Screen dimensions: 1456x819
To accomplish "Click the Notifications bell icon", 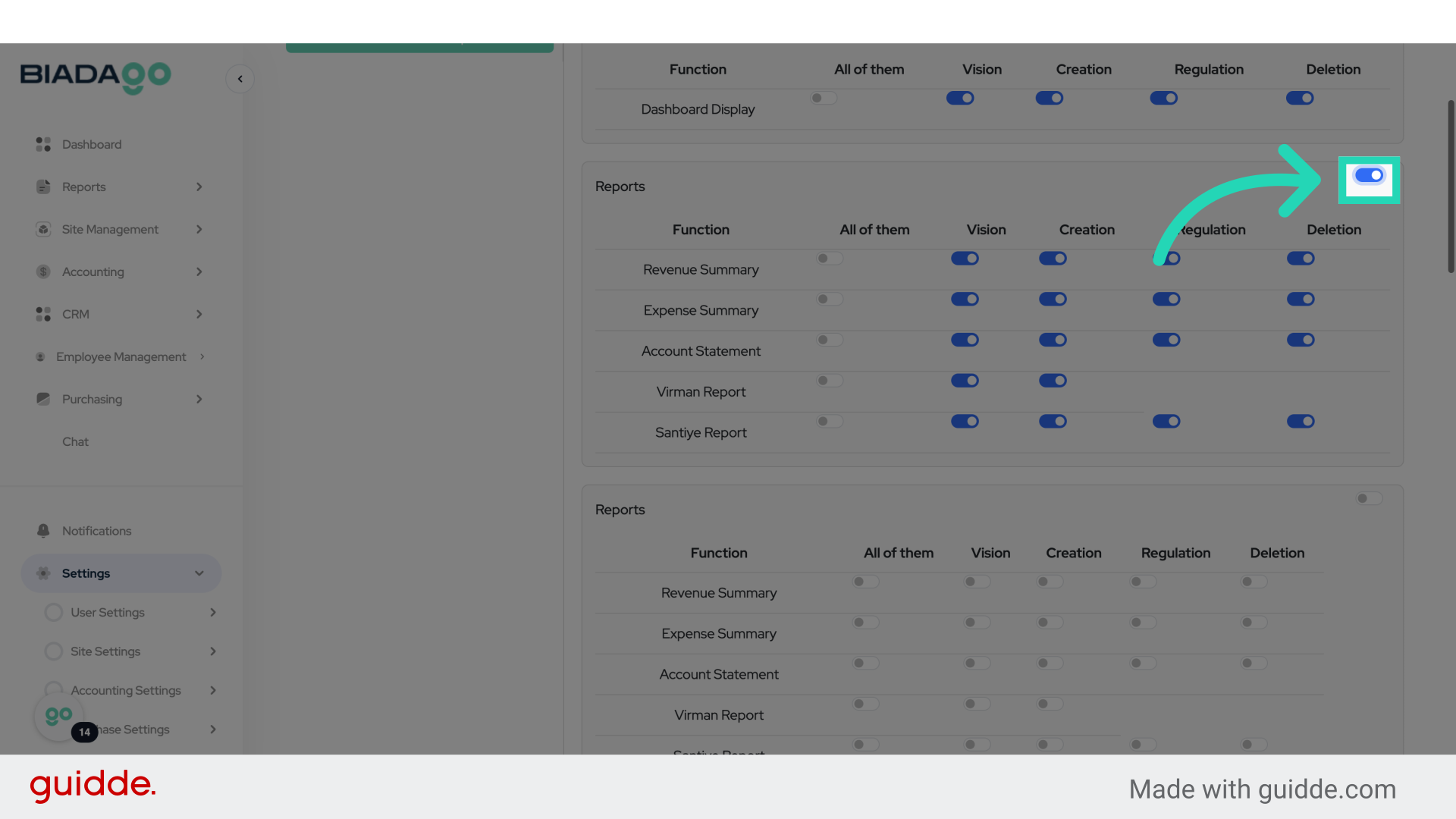I will [43, 531].
